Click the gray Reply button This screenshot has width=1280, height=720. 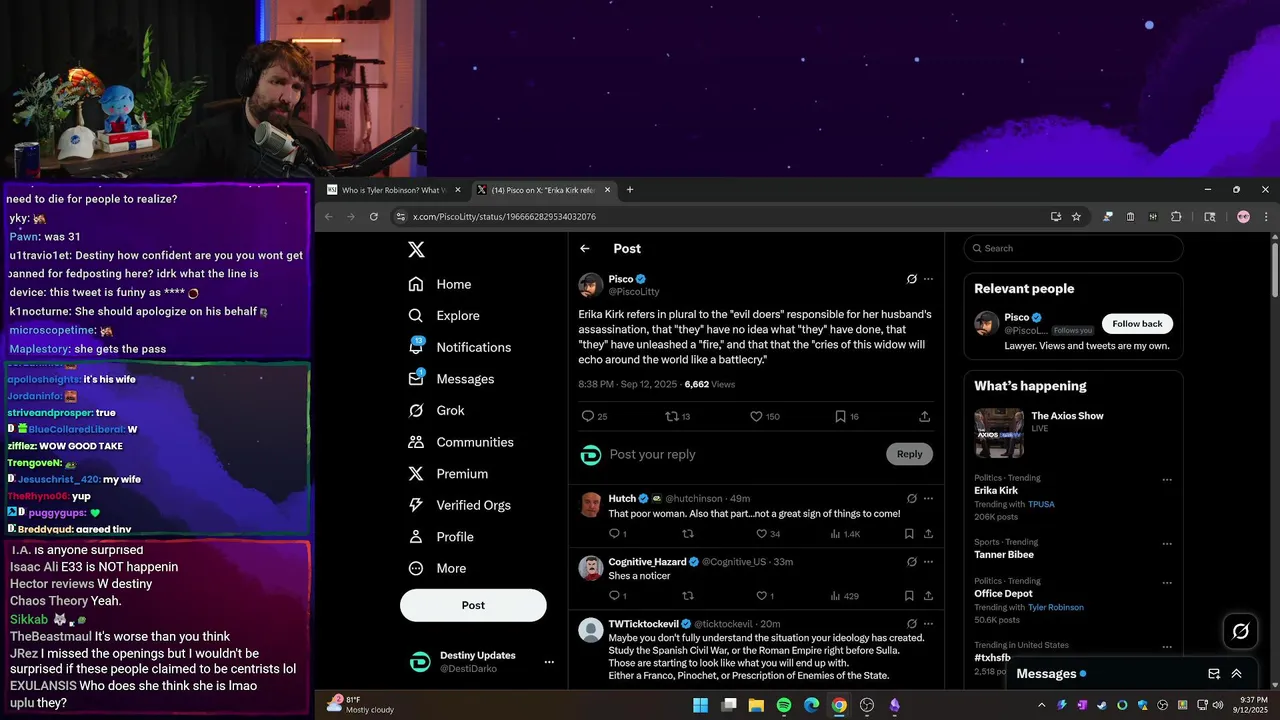click(909, 454)
